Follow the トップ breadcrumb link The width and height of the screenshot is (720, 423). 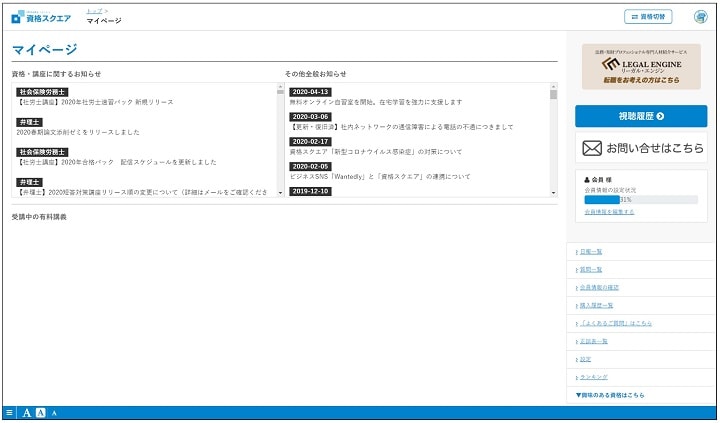click(x=94, y=11)
